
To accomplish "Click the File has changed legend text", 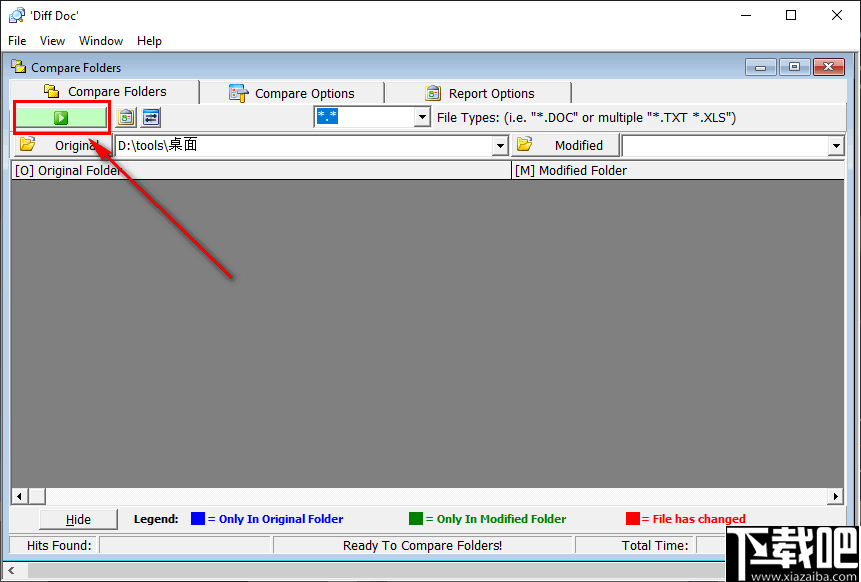I will pyautogui.click(x=698, y=519).
